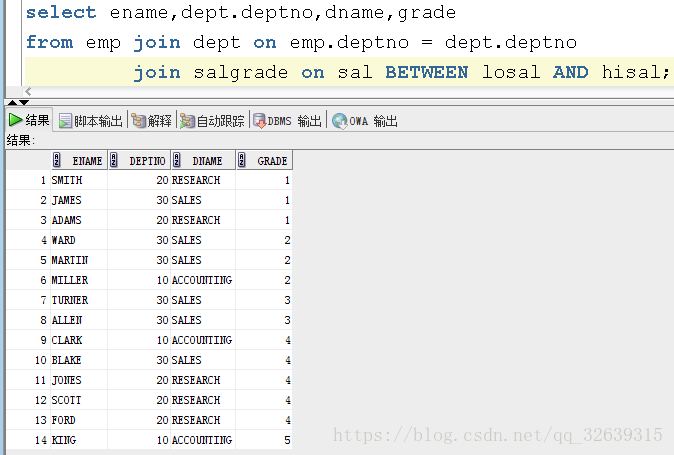This screenshot has height=455, width=674.
Task: Select the WARD cell in row 4
Action: pyautogui.click(x=79, y=240)
